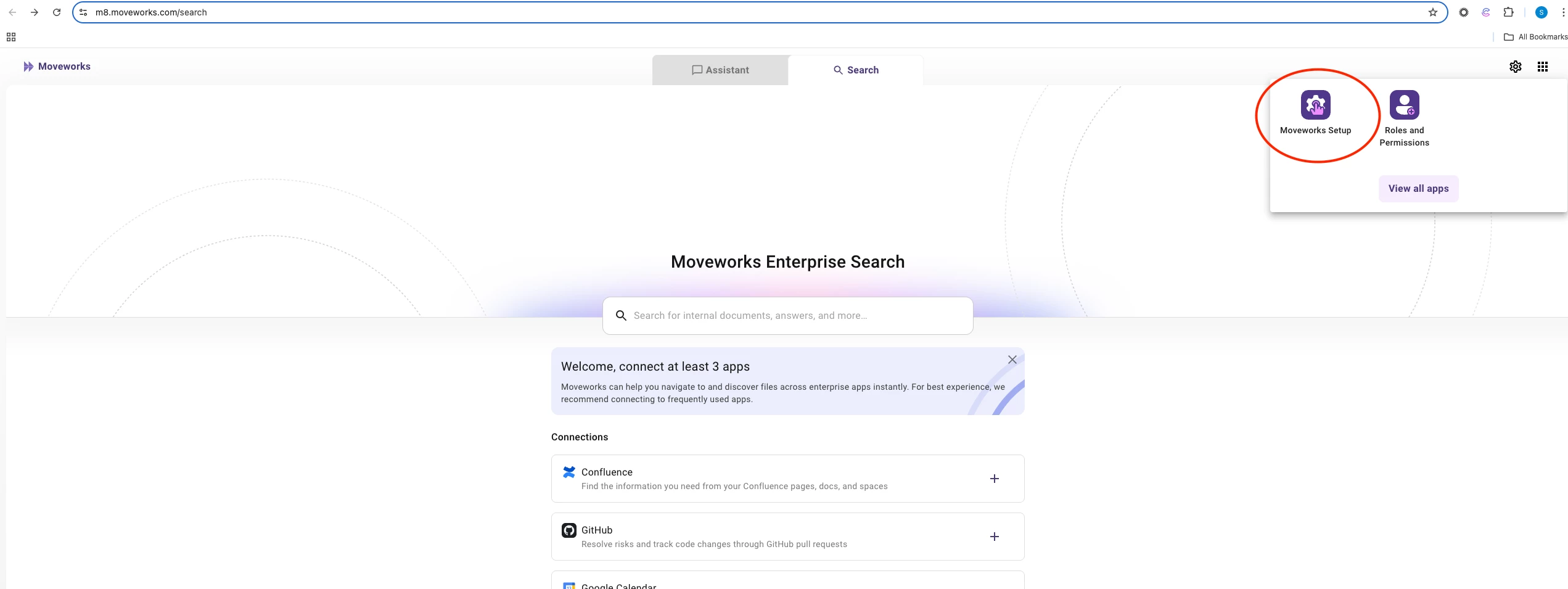The height and width of the screenshot is (589, 1568).
Task: Open Chrome three-dot menu
Action: pyautogui.click(x=1563, y=12)
